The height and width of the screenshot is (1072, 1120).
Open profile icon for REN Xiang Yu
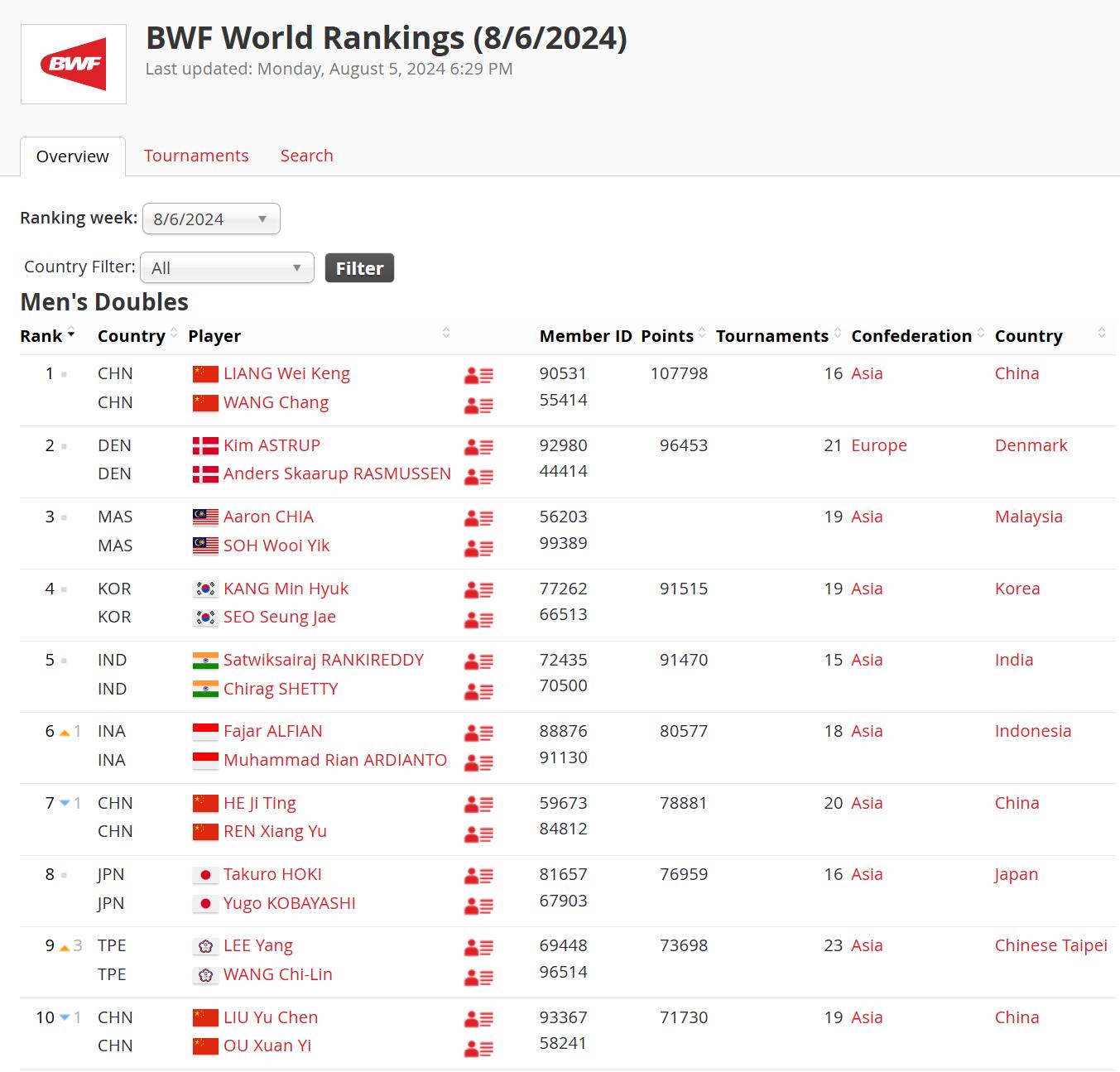[478, 834]
